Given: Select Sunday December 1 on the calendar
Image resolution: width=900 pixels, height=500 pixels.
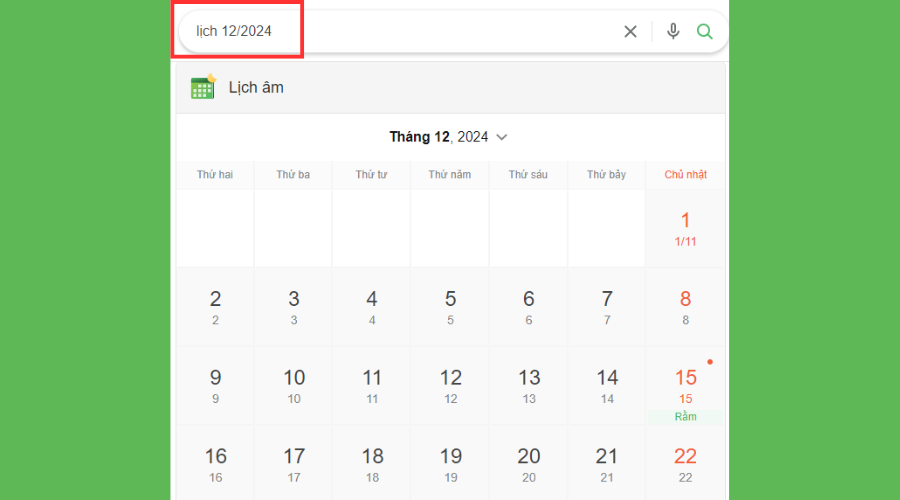Looking at the screenshot, I should [685, 228].
